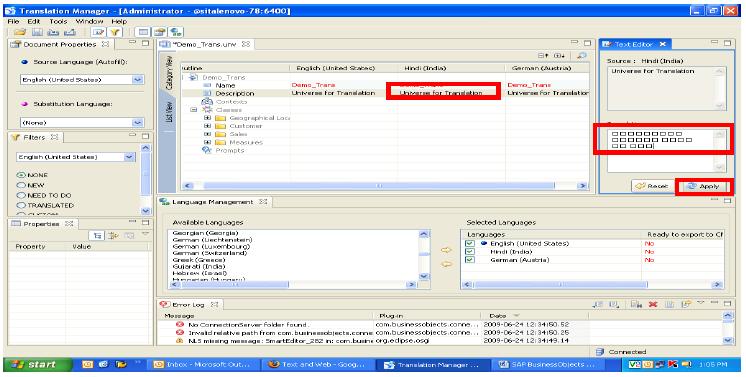Image resolution: width=746 pixels, height=377 pixels.
Task: Open SAP BusinessObjects taskbar button
Action: (547, 365)
